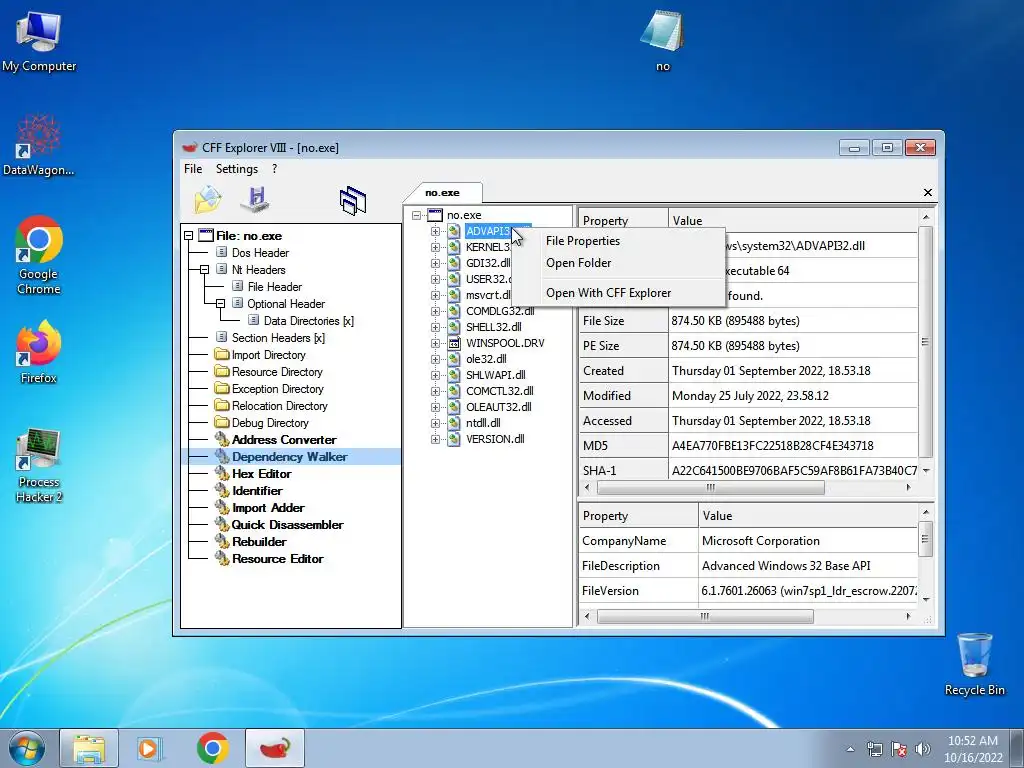
Task: Click the upper panel horizontal scrollbar thumb
Action: [x=711, y=488]
